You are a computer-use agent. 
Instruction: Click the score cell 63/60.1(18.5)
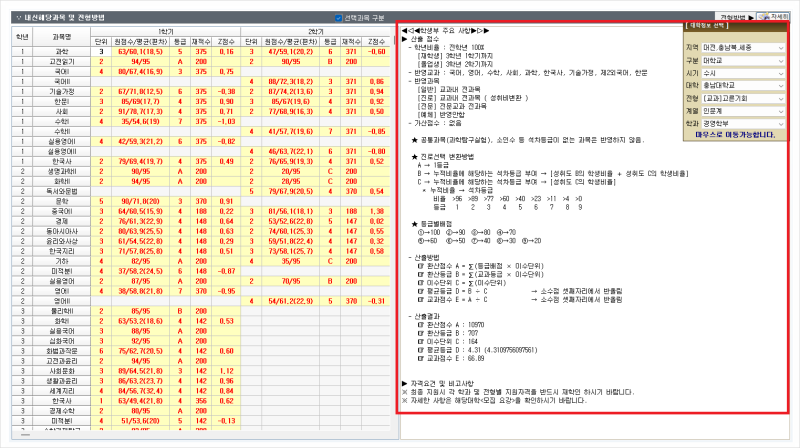[x=140, y=52]
